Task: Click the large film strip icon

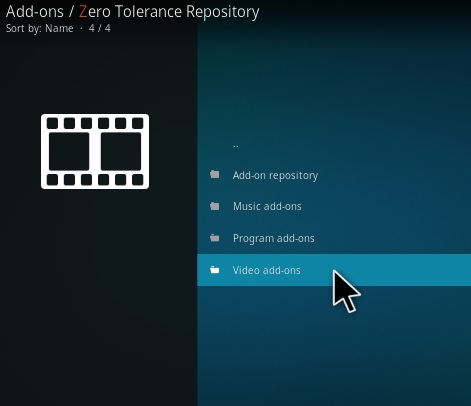Action: tap(95, 151)
